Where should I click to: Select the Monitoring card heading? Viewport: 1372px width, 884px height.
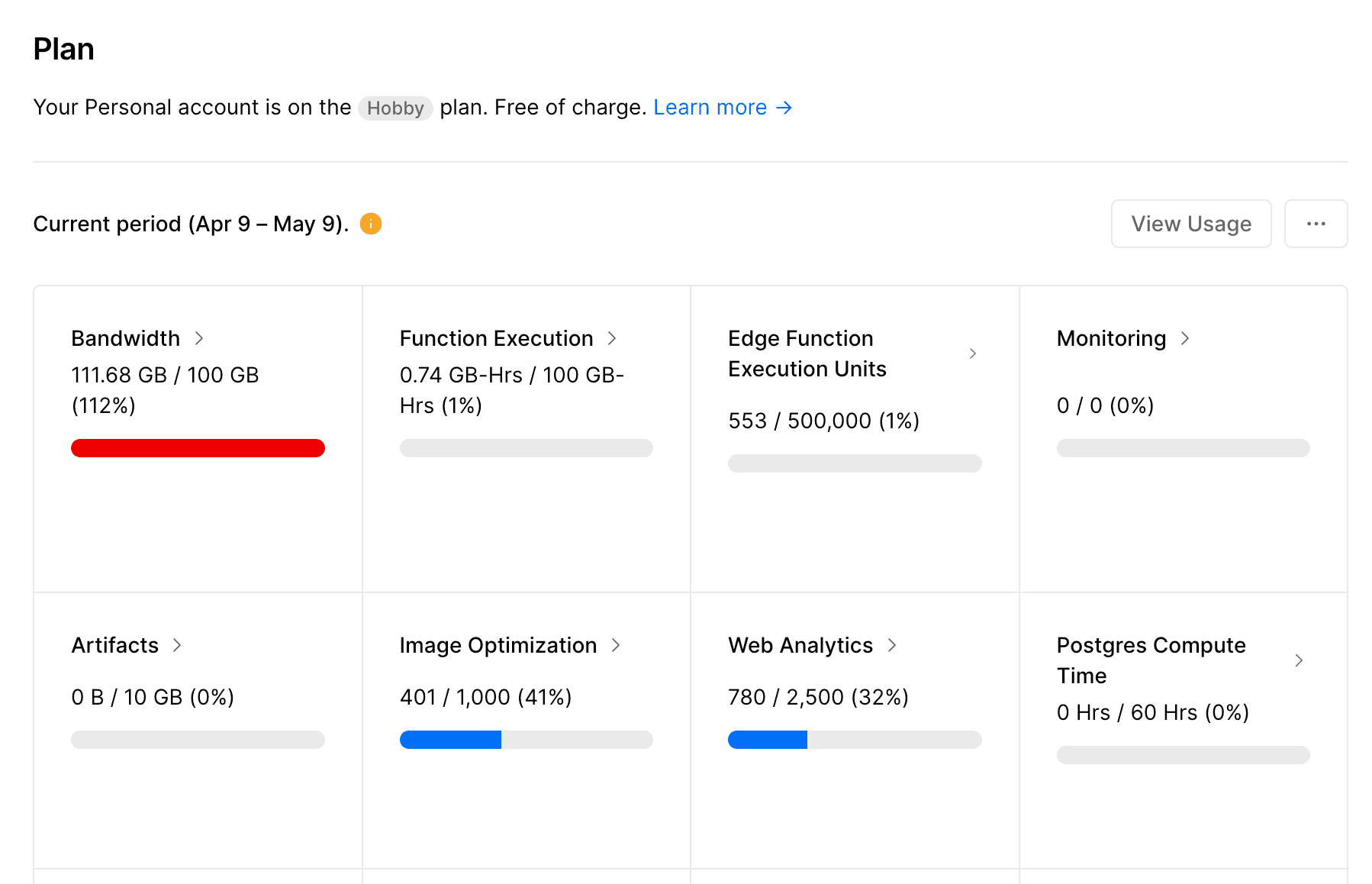(1110, 338)
